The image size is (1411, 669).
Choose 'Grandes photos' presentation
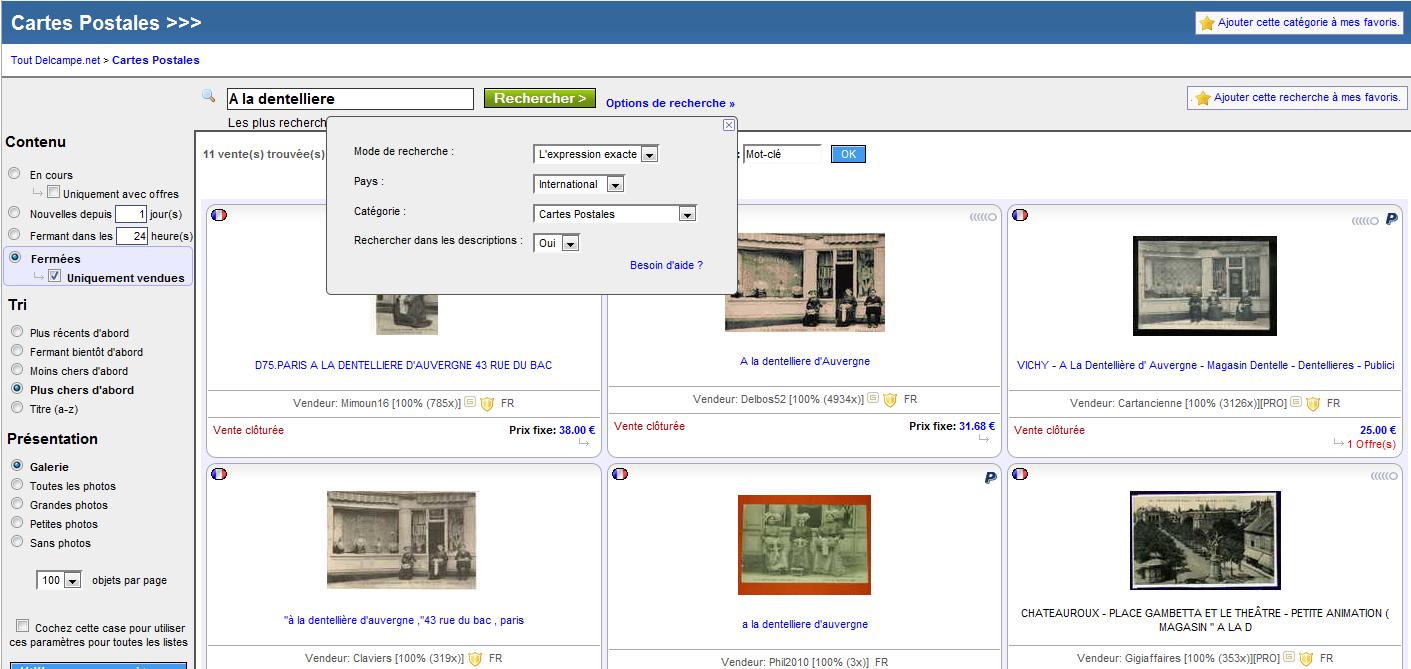pyautogui.click(x=16, y=503)
